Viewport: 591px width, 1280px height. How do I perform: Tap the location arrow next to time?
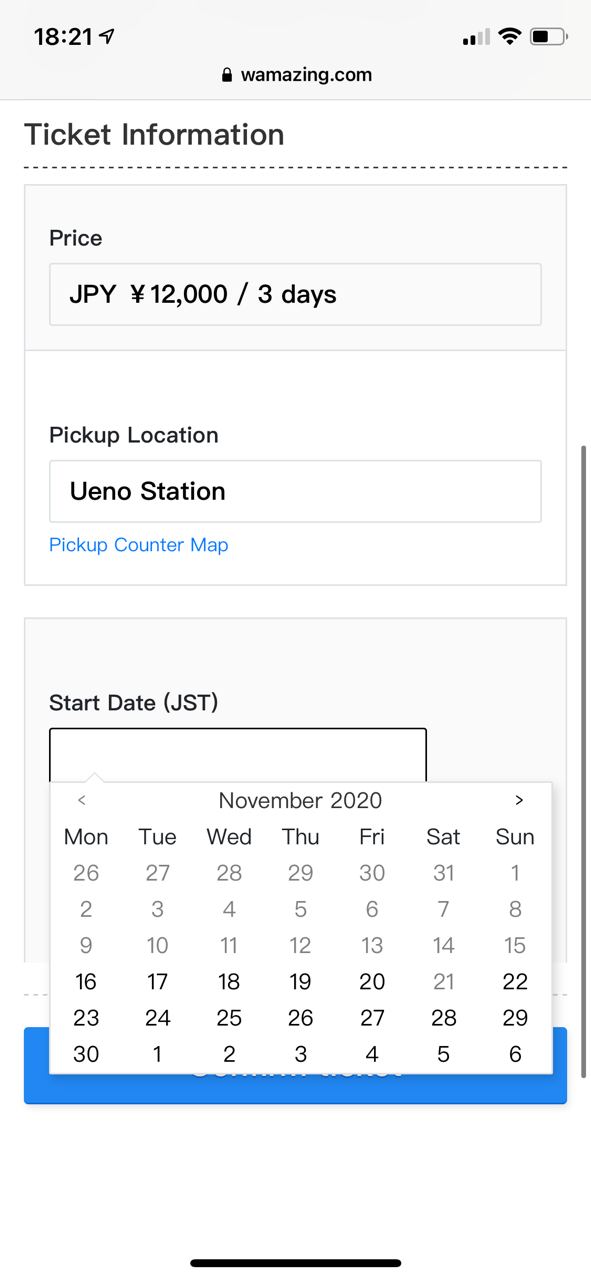[107, 37]
